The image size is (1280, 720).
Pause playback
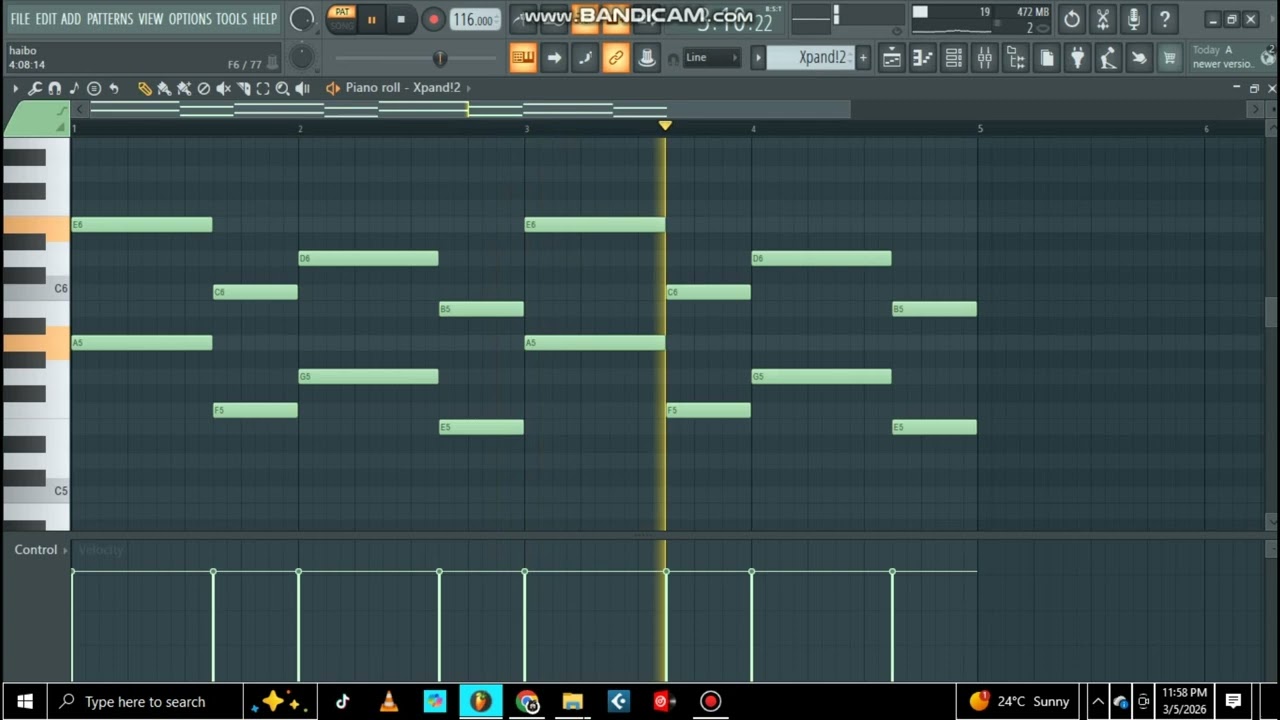point(371,19)
